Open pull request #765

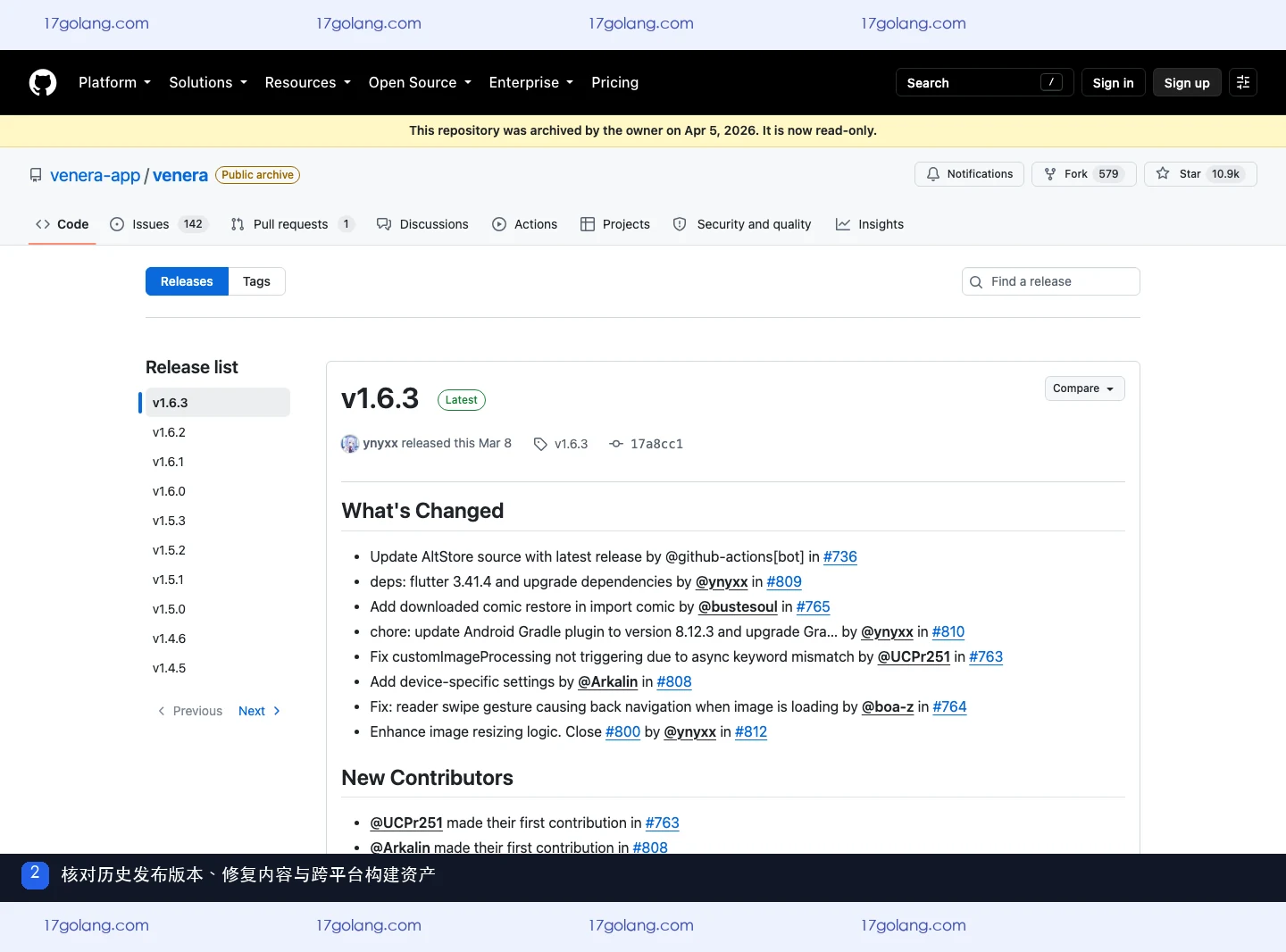(814, 606)
